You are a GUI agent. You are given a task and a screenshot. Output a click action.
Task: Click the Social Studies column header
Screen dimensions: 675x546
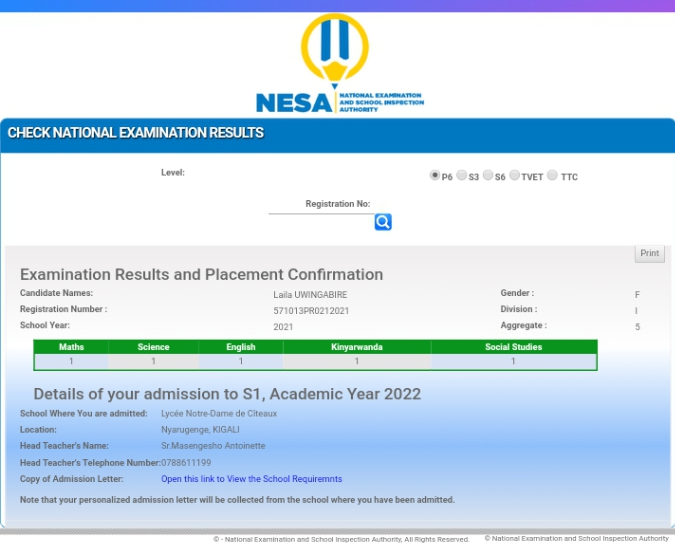pos(514,347)
